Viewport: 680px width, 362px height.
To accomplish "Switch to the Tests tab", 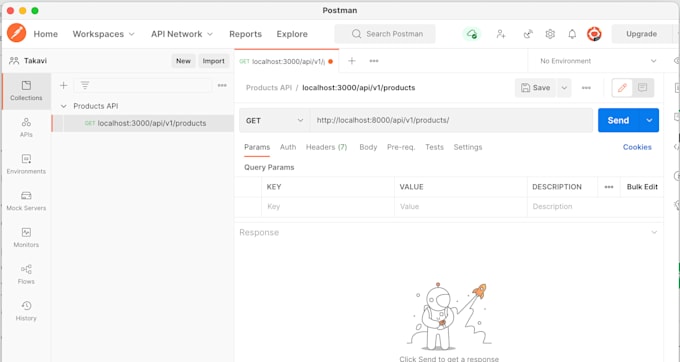I will (434, 147).
